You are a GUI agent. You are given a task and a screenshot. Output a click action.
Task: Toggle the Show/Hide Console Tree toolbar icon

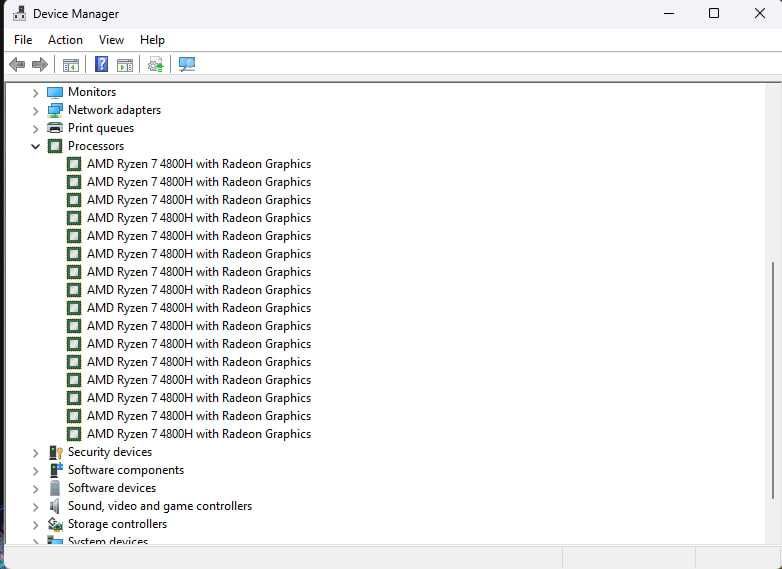71,64
